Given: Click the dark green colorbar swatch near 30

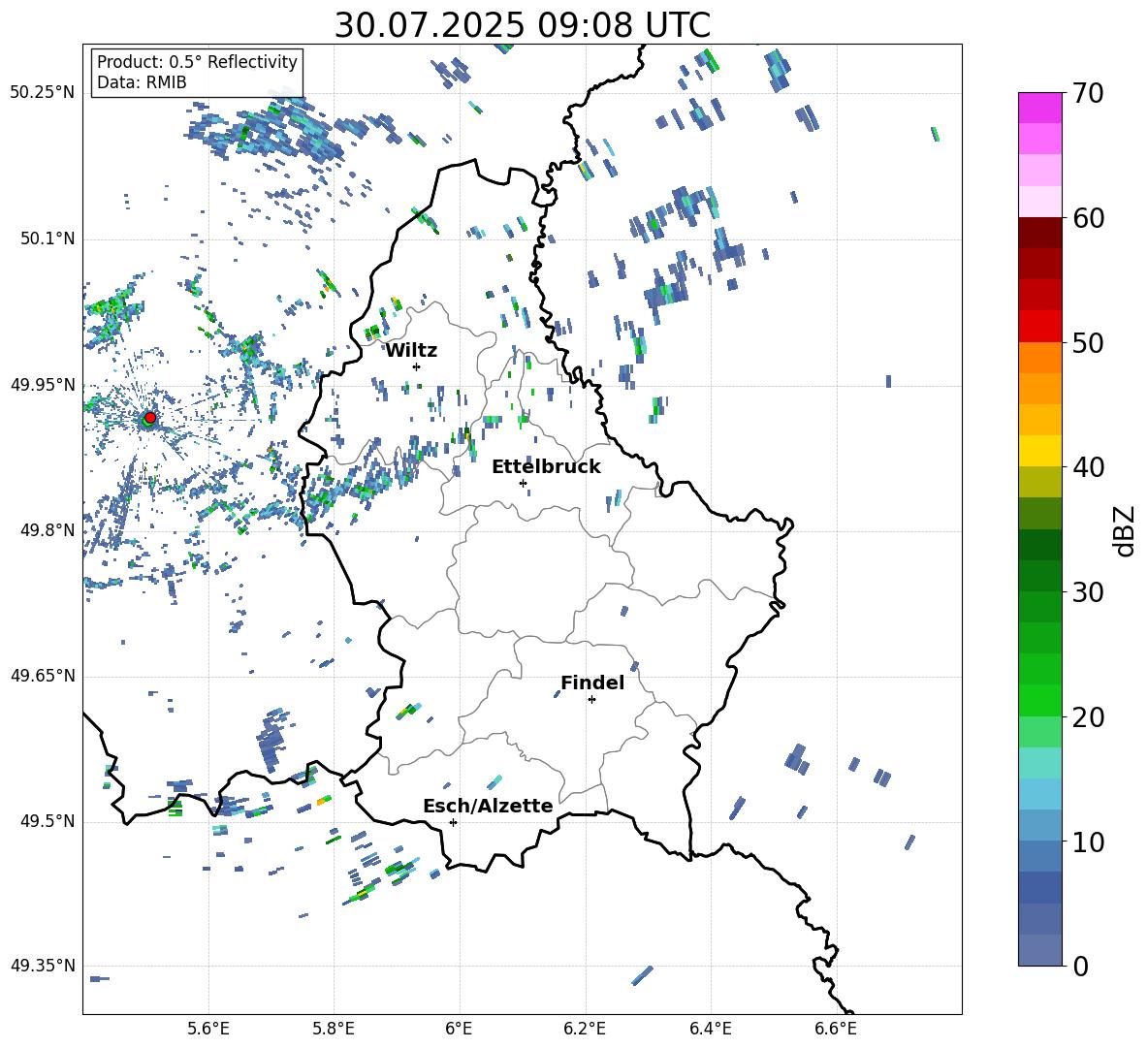Looking at the screenshot, I should (1039, 576).
